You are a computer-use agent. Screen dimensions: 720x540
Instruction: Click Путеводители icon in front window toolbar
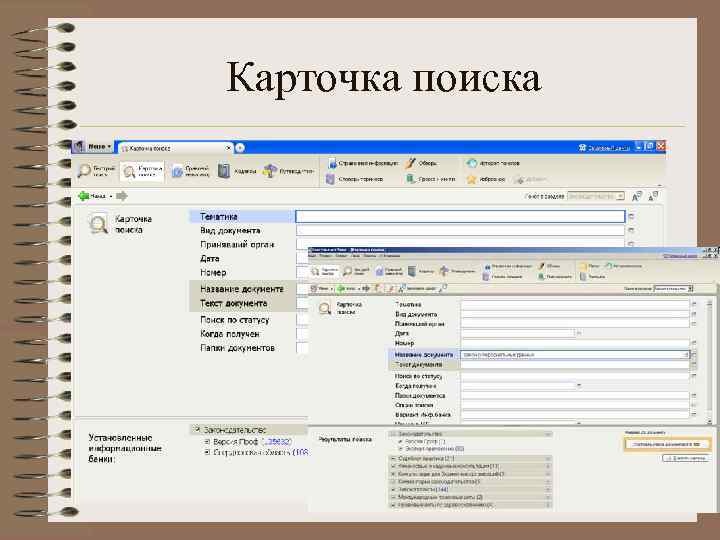(x=444, y=271)
